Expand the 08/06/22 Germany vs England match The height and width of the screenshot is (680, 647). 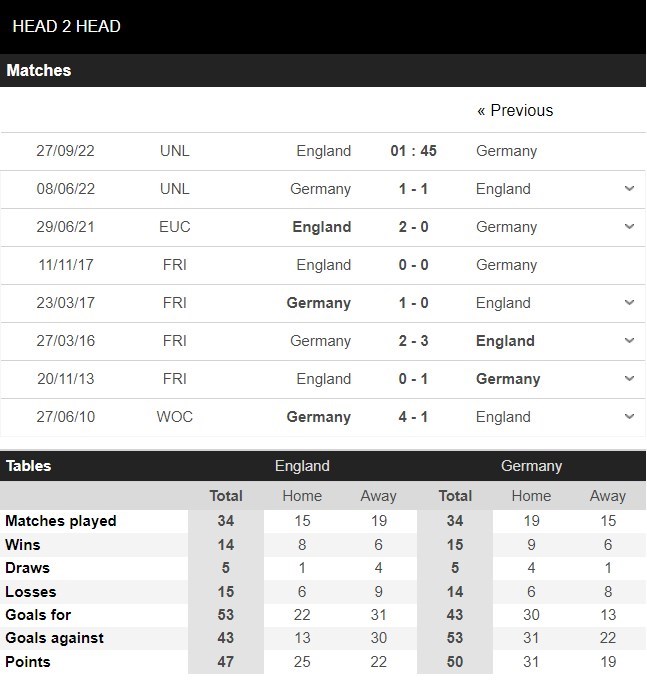[629, 189]
